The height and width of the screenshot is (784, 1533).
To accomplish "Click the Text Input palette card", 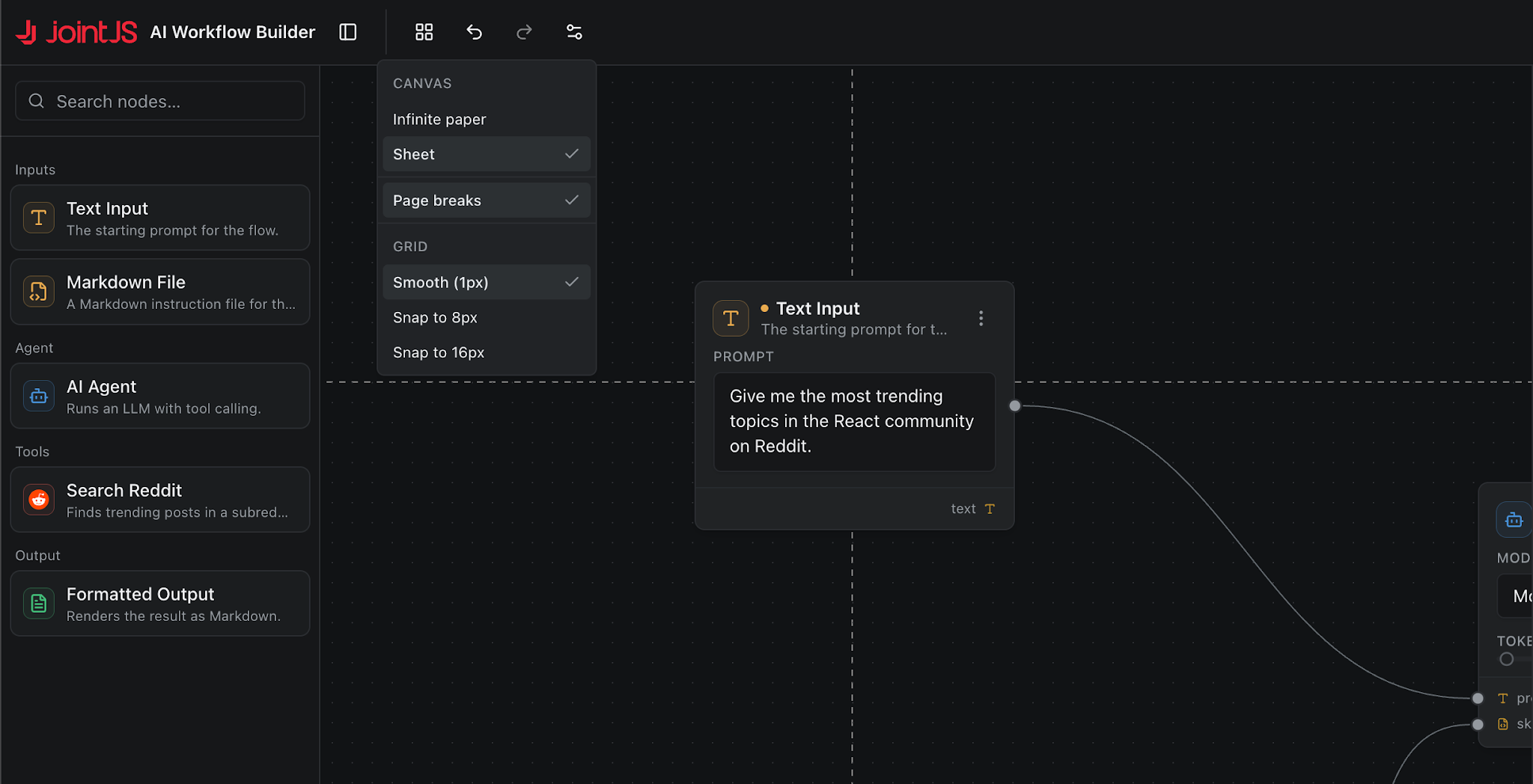I will (x=160, y=218).
